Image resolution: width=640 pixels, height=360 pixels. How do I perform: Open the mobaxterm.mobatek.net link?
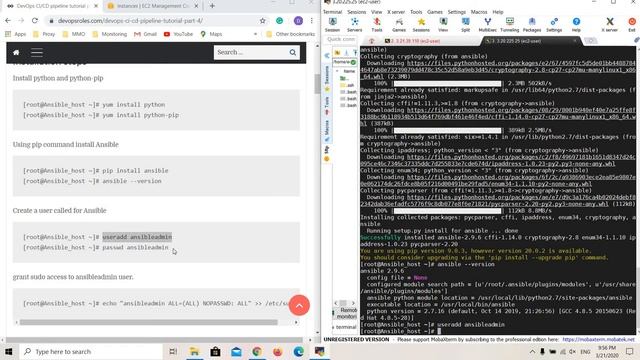(598, 340)
